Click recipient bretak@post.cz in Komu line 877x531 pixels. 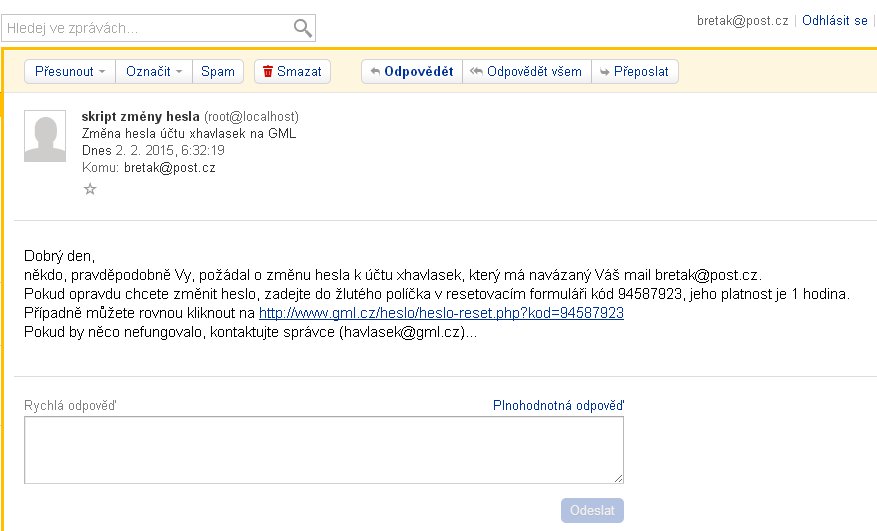pos(169,167)
